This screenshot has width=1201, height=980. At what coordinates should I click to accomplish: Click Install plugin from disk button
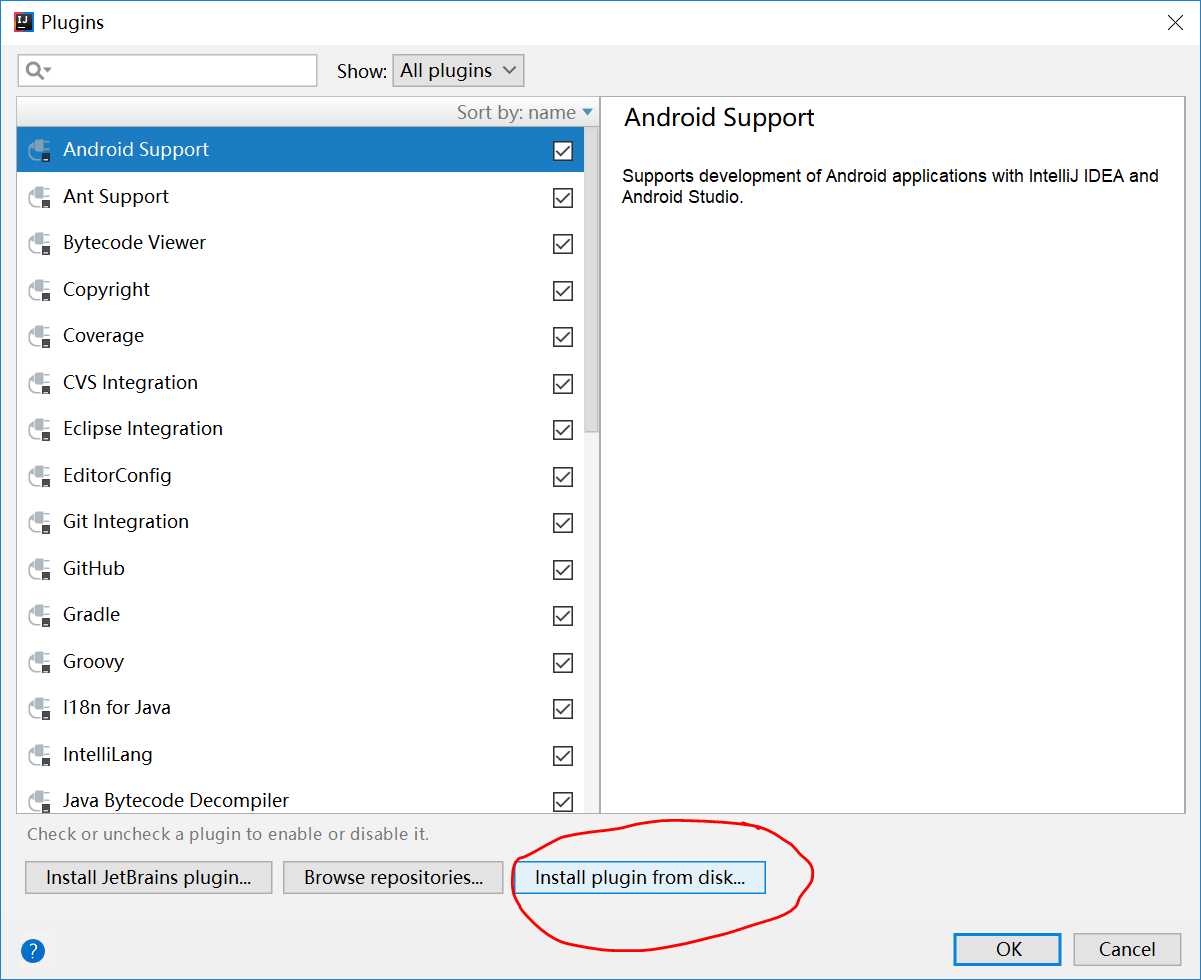click(640, 878)
